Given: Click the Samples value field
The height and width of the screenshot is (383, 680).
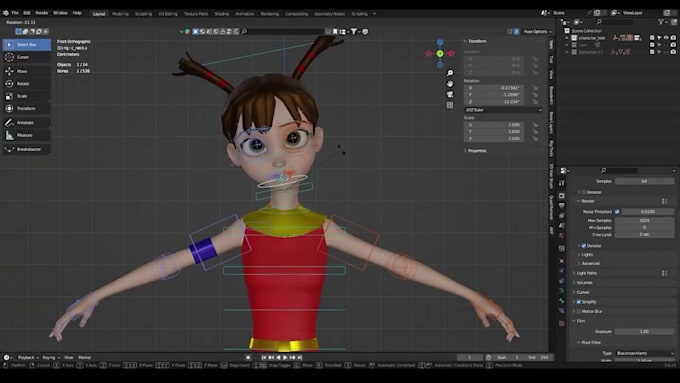Looking at the screenshot, I should tap(644, 181).
